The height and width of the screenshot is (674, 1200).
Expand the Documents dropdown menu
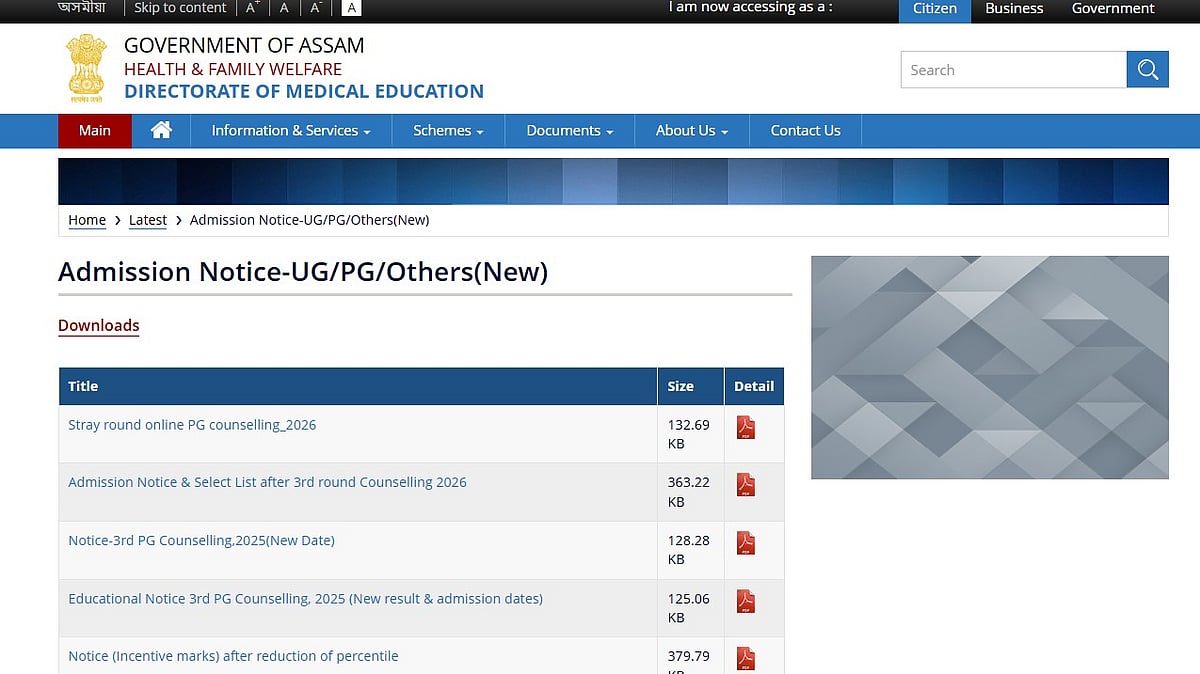(x=568, y=130)
